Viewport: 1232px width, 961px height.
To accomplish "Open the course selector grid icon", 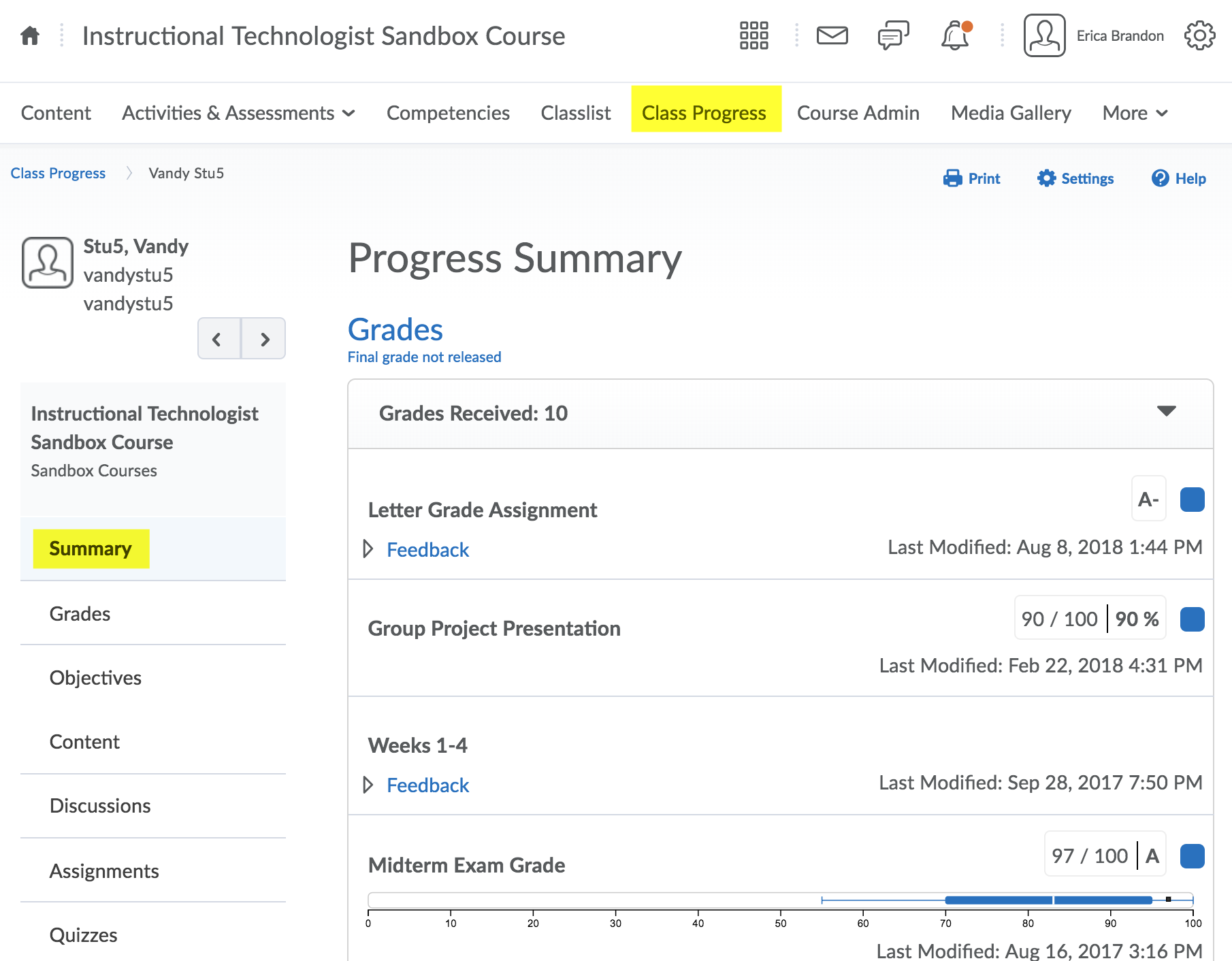I will (753, 35).
